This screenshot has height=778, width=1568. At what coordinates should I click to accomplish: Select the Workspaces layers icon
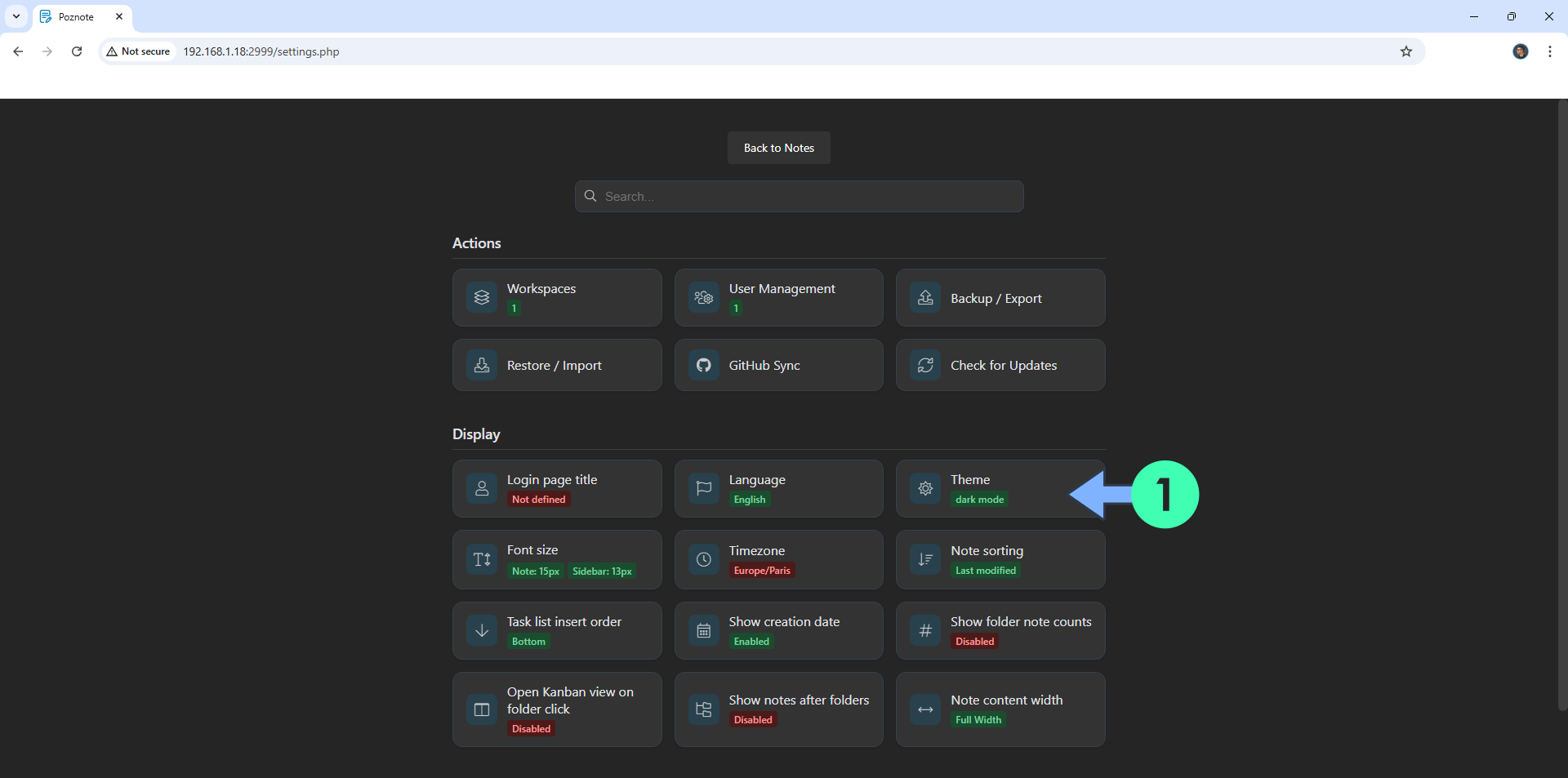(x=482, y=297)
